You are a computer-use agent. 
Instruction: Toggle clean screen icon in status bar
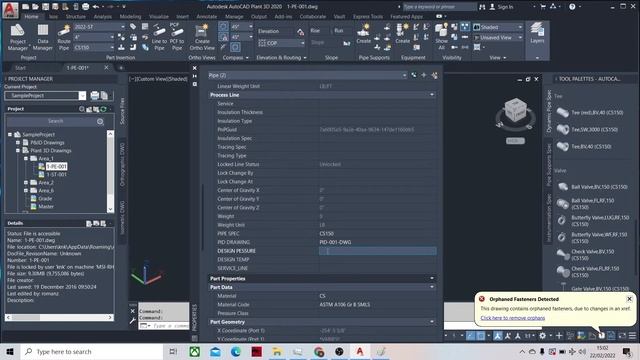tap(622, 336)
